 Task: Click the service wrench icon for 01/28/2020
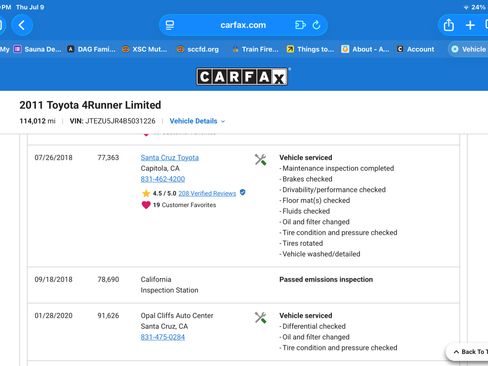260,318
